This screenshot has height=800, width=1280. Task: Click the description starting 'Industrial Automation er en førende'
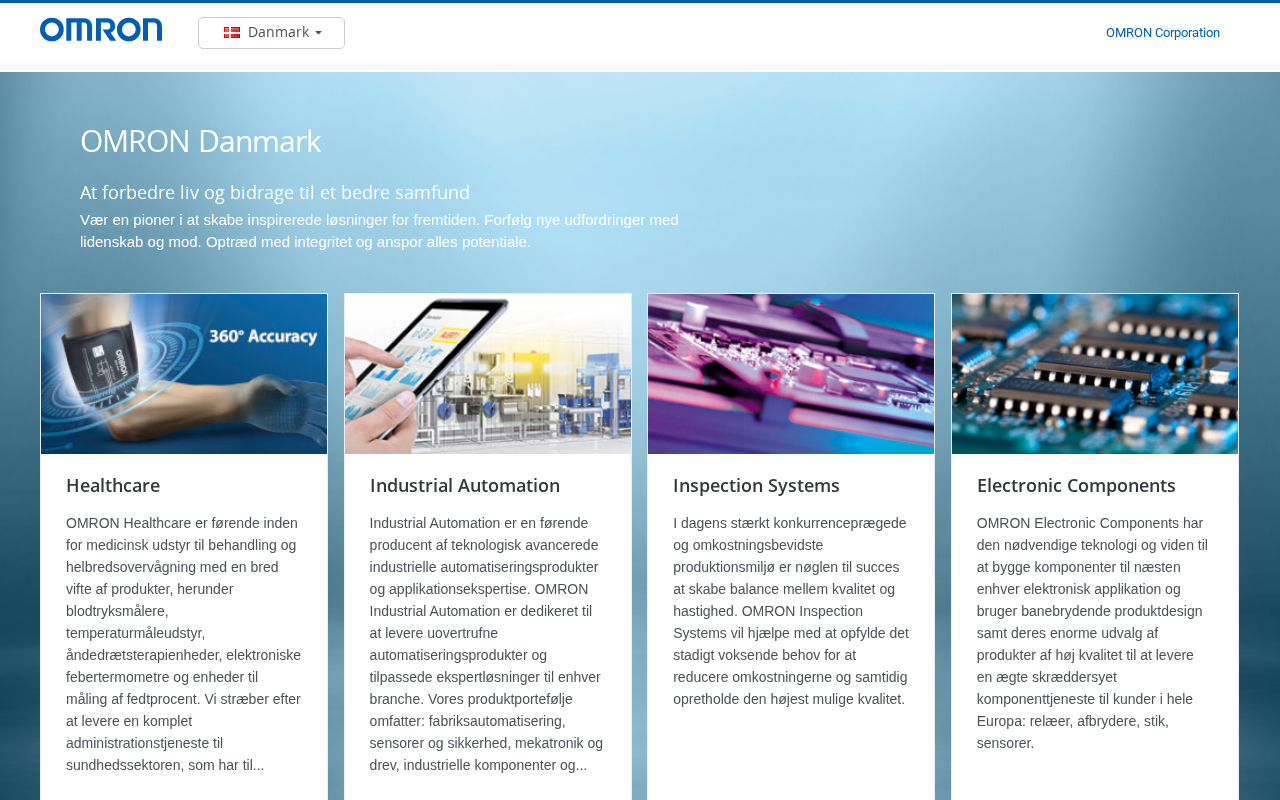tap(487, 644)
